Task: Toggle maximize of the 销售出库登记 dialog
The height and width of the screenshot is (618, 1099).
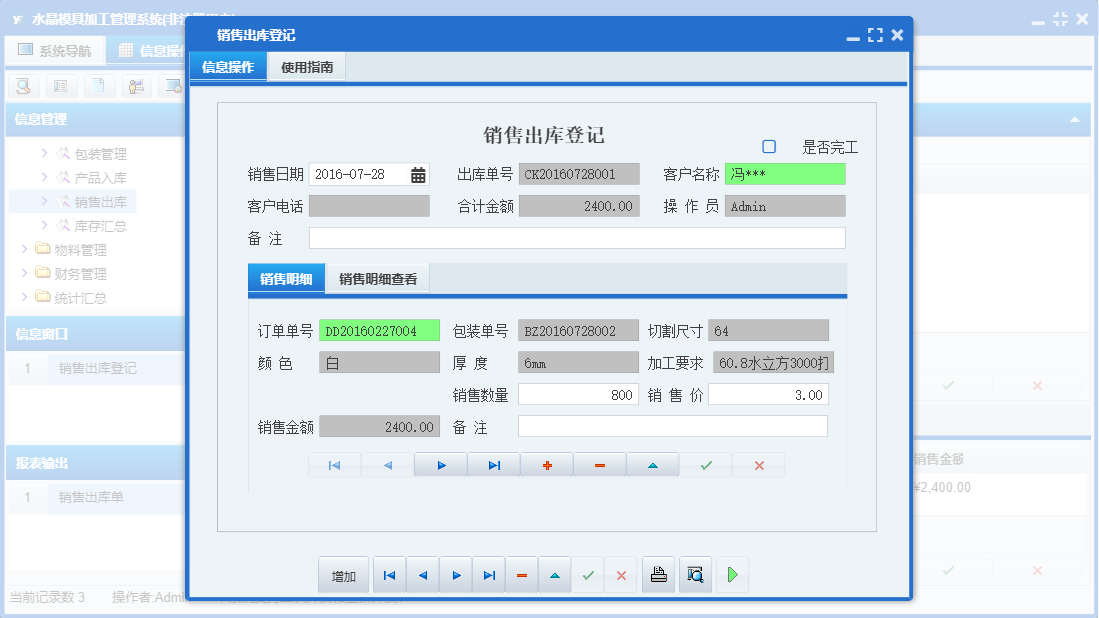Action: pyautogui.click(x=874, y=34)
